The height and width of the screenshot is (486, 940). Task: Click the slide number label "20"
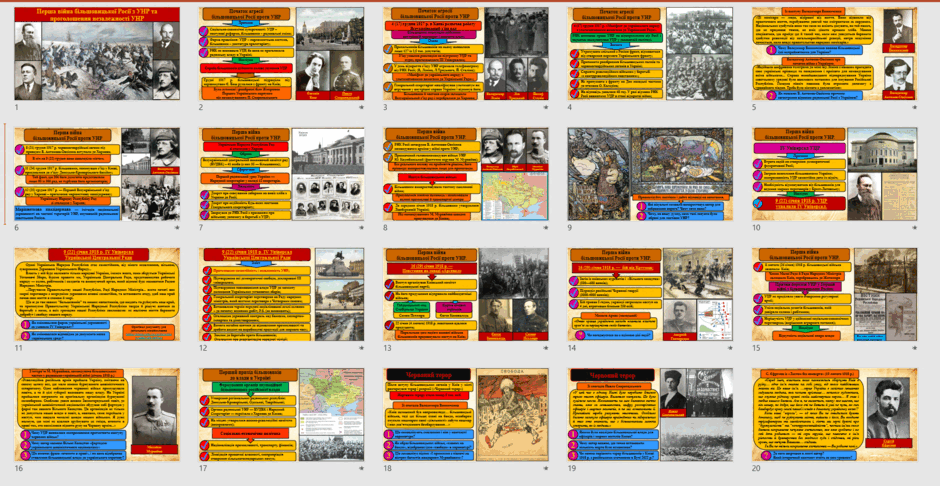pos(756,469)
